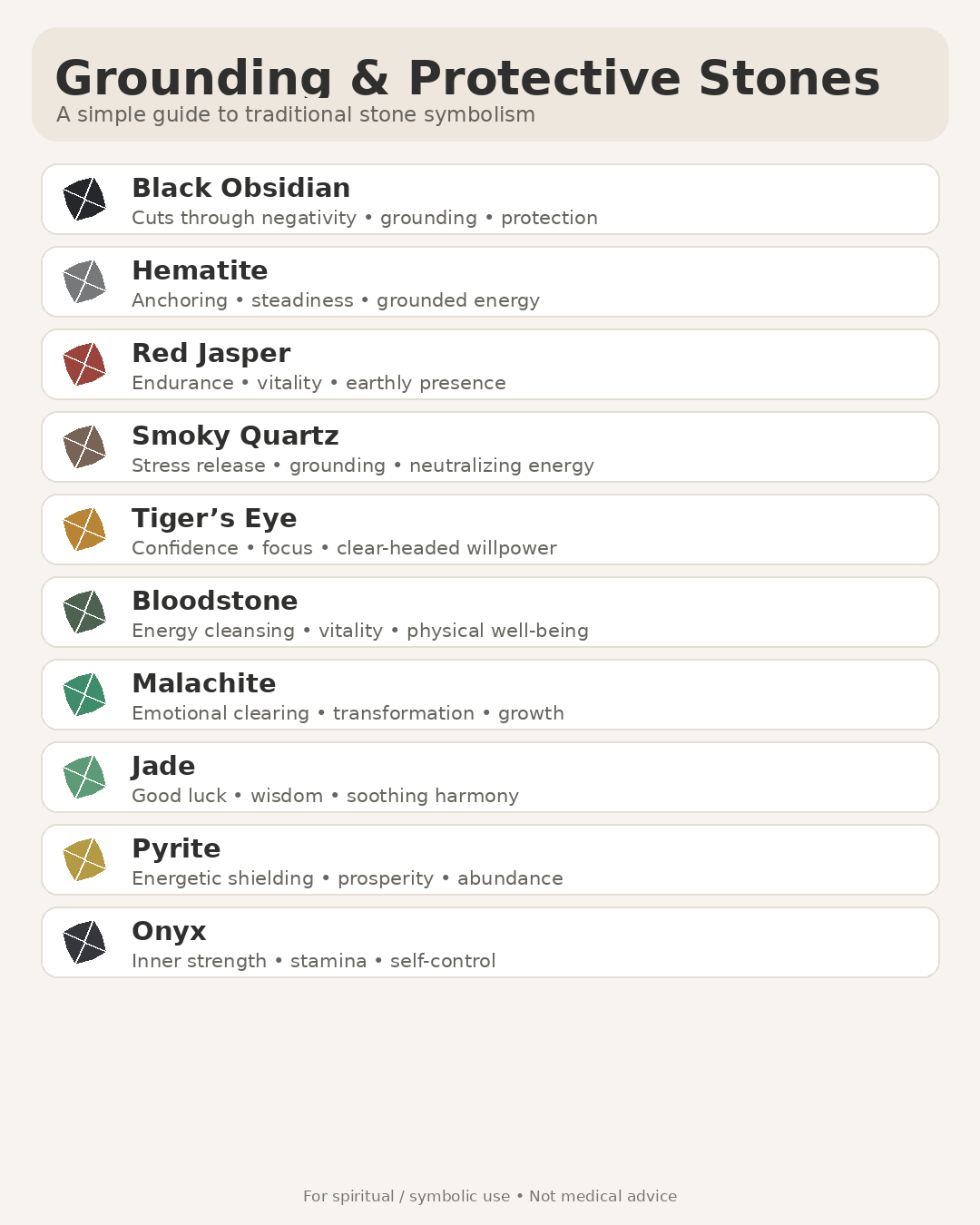Viewport: 980px width, 1225px height.
Task: Select the dark Onyx stone icon
Action: (x=84, y=942)
